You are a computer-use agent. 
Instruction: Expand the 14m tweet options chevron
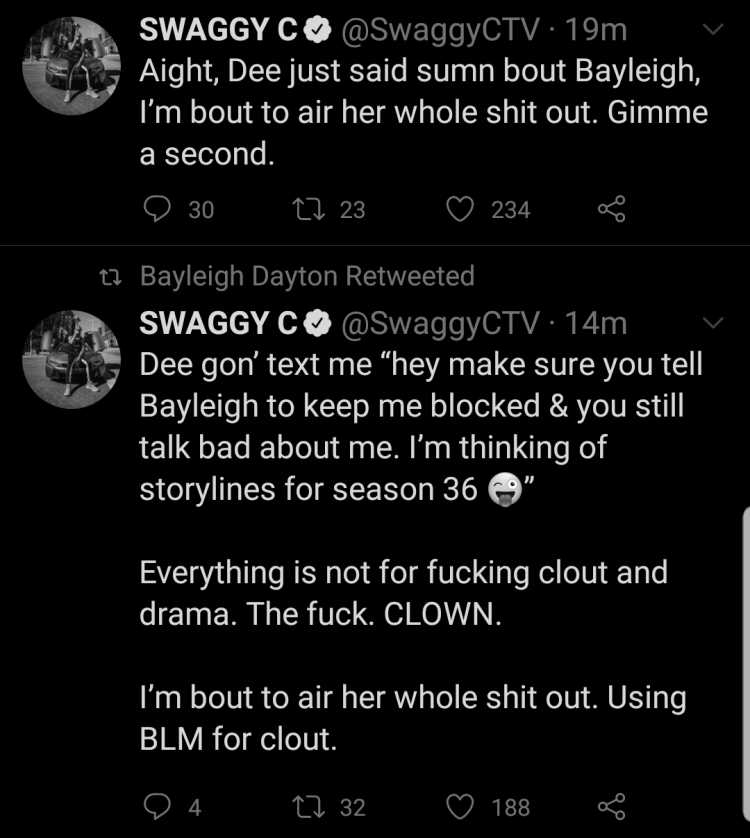[713, 322]
